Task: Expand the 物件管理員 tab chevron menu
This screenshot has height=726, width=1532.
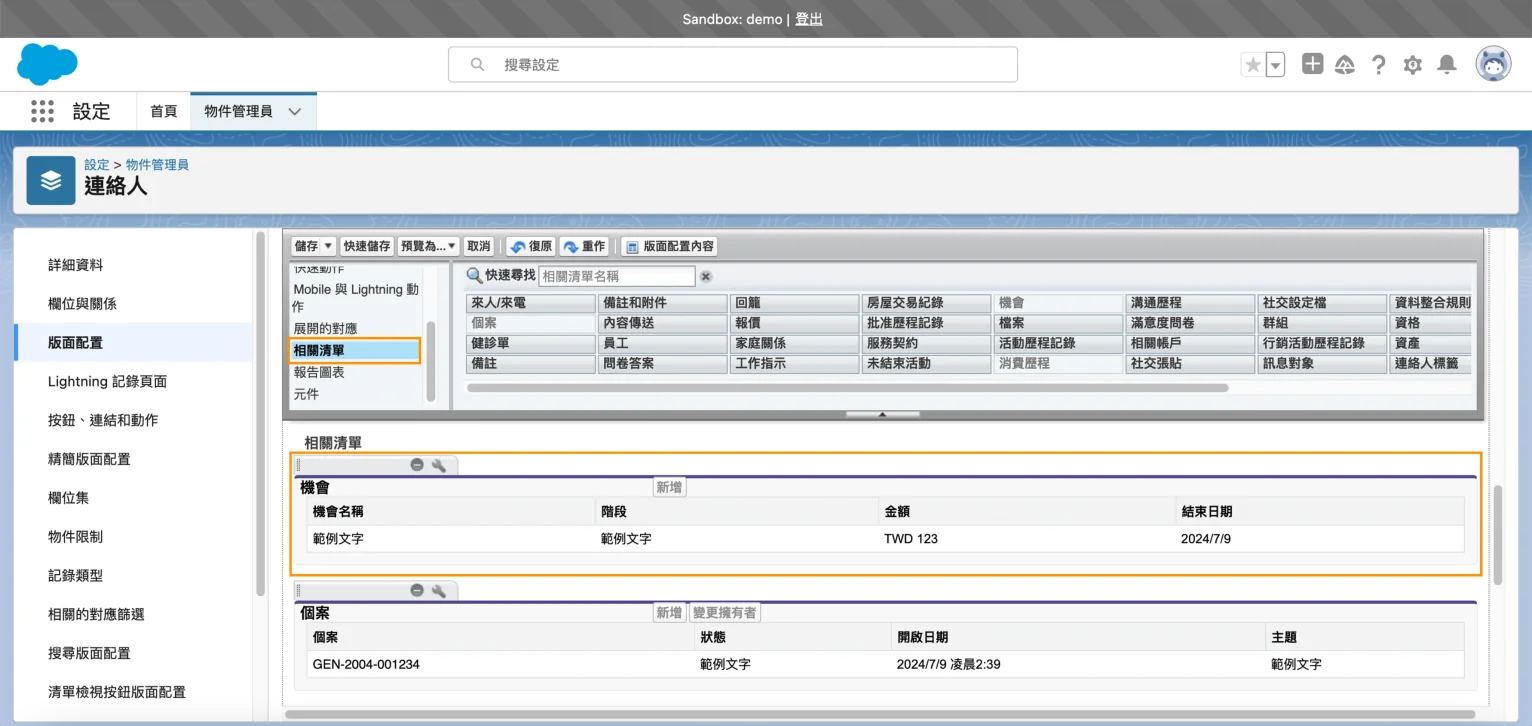Action: tap(295, 112)
